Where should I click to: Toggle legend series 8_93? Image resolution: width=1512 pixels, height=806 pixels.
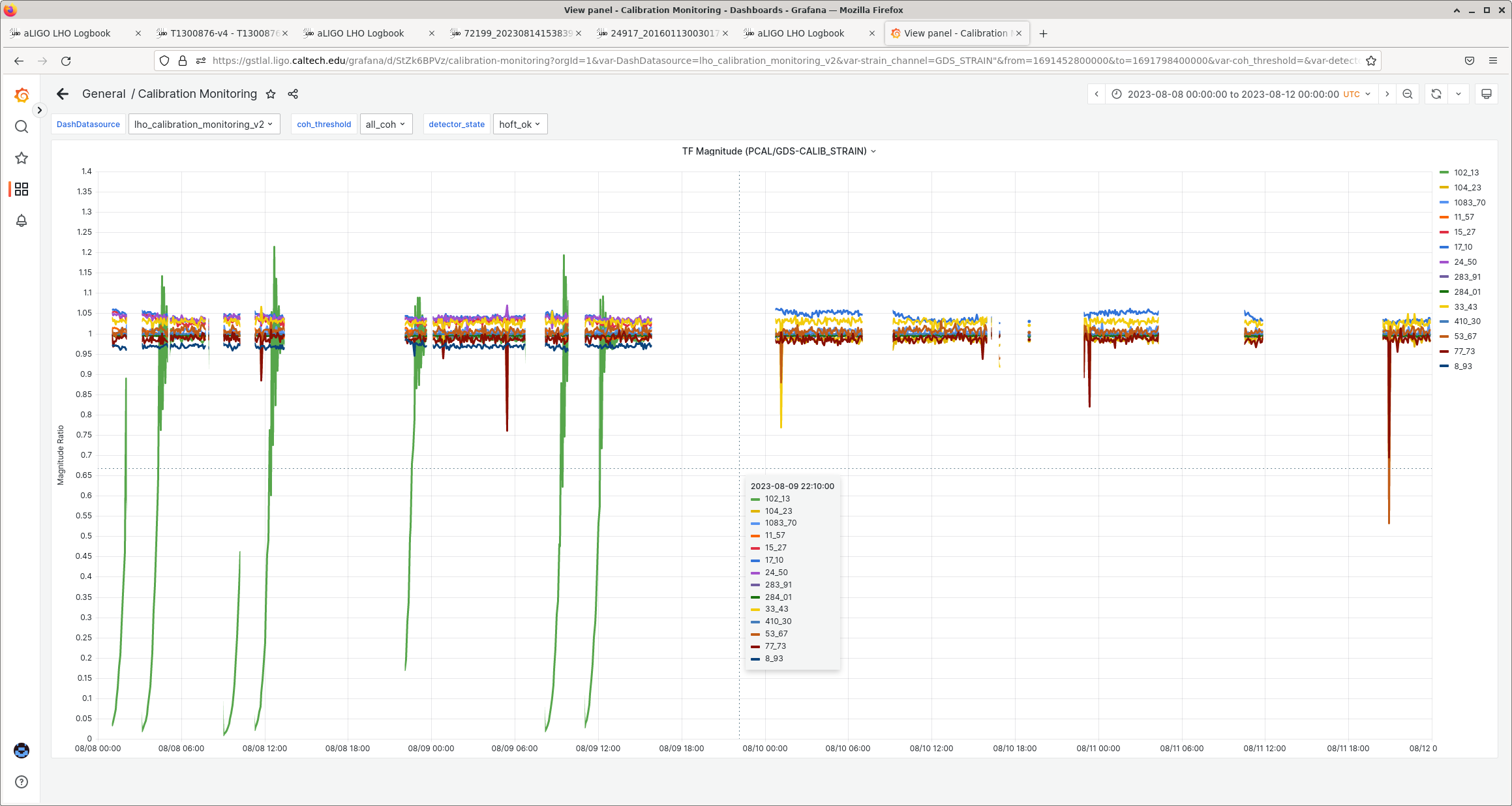pyautogui.click(x=1462, y=366)
